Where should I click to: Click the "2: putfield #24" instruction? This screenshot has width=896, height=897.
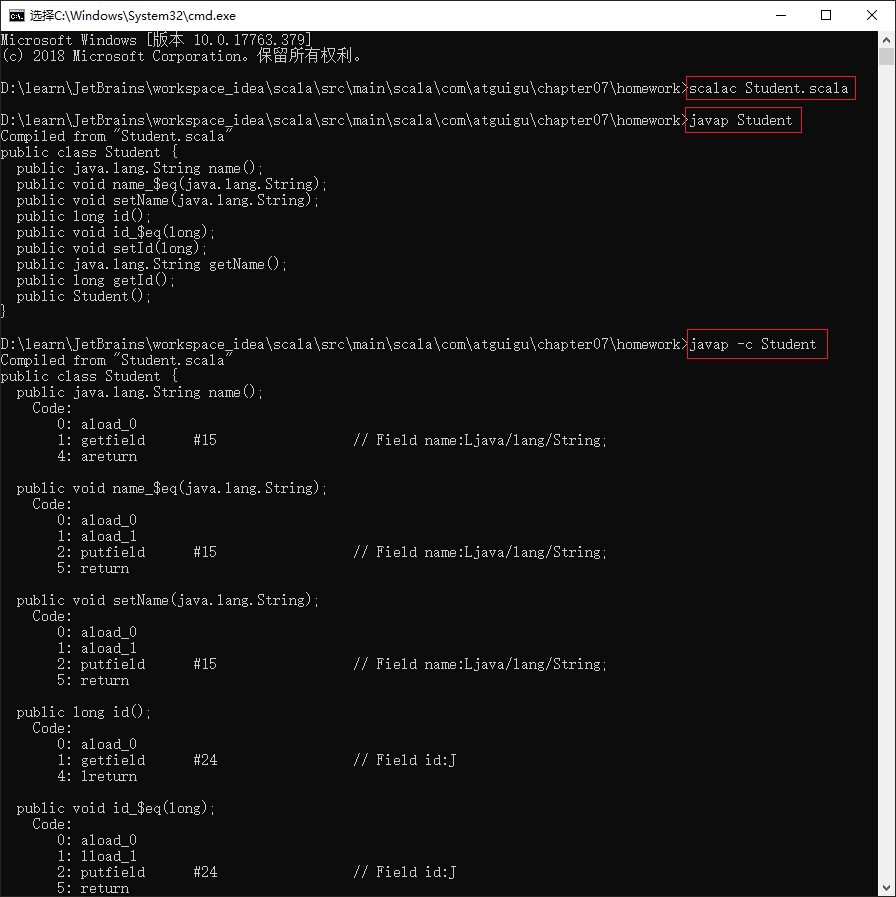tap(137, 872)
